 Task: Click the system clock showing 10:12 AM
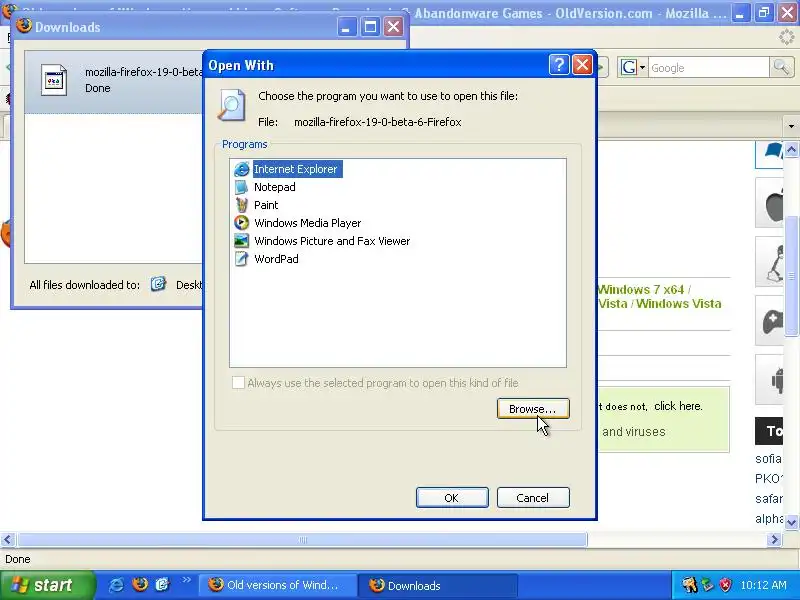tap(763, 585)
